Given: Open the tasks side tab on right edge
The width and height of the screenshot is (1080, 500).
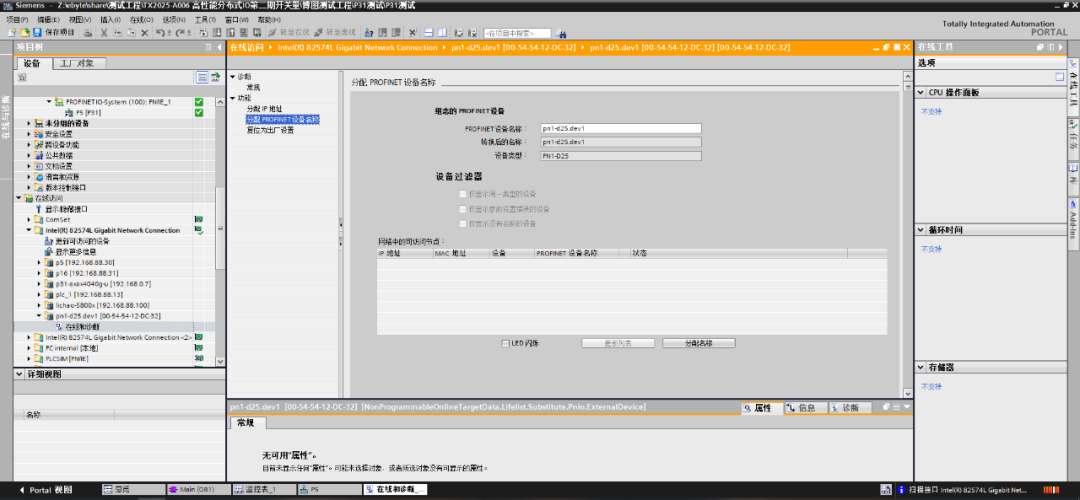Looking at the screenshot, I should 1073,138.
